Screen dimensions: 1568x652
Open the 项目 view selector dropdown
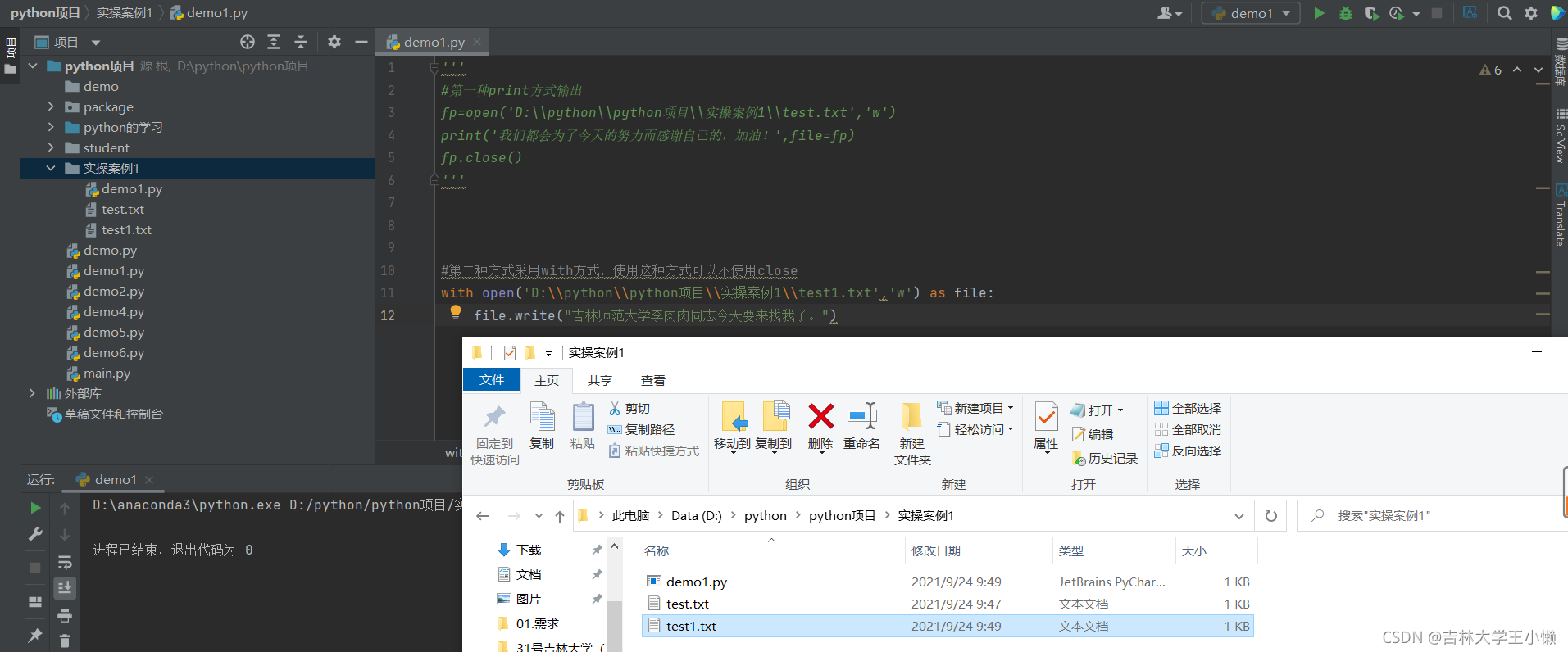(96, 43)
